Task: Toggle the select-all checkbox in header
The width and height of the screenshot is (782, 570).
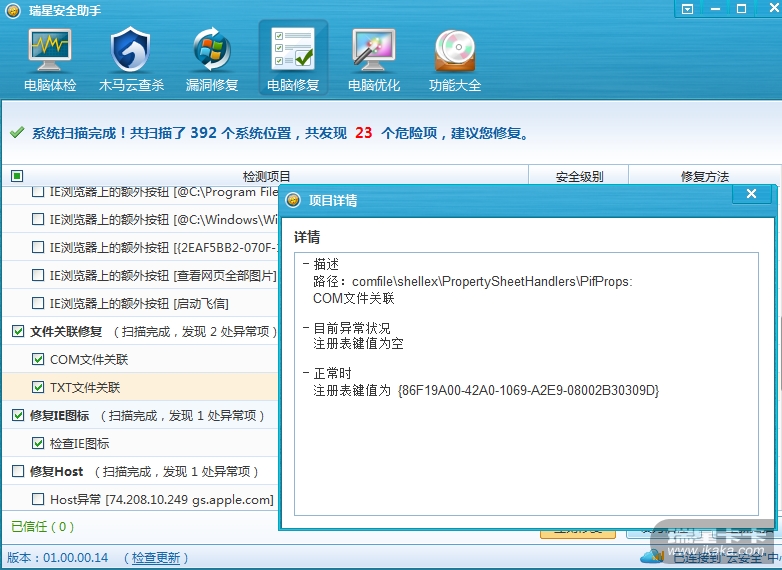Action: (17, 176)
